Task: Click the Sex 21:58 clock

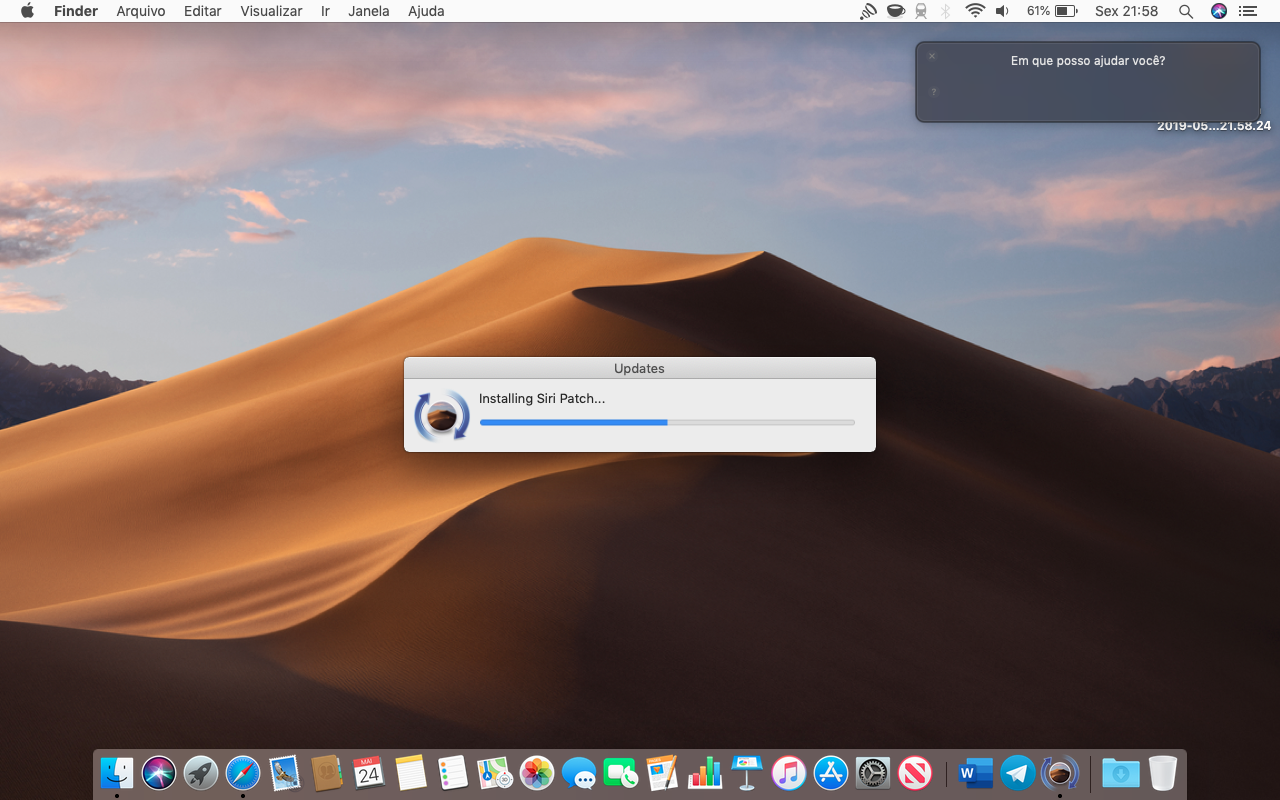Action: tap(1126, 11)
